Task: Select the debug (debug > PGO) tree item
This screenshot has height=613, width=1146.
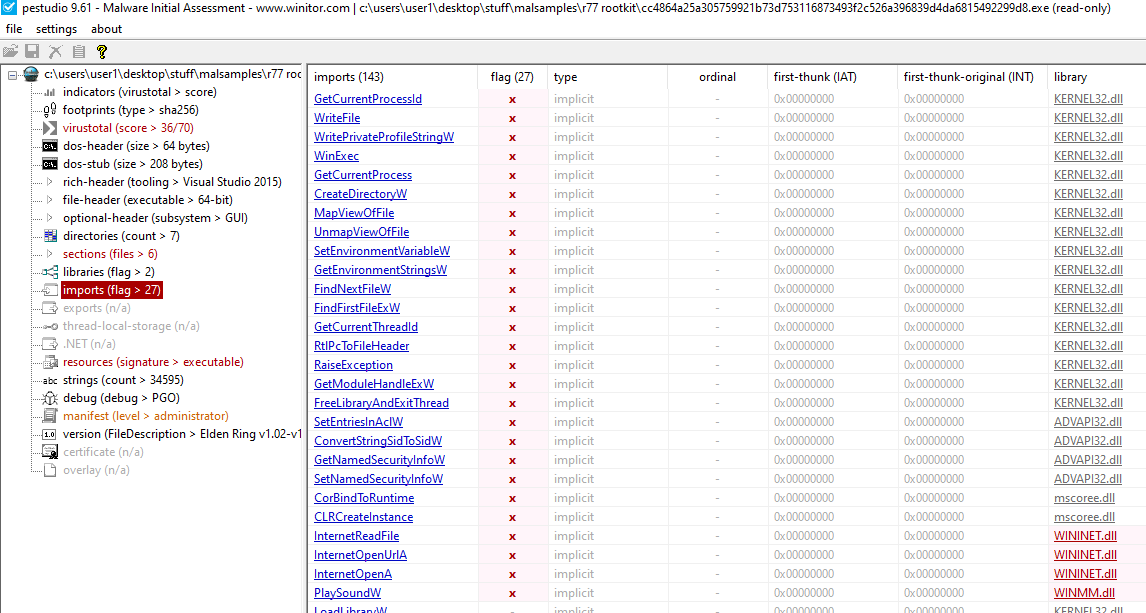Action: (121, 398)
